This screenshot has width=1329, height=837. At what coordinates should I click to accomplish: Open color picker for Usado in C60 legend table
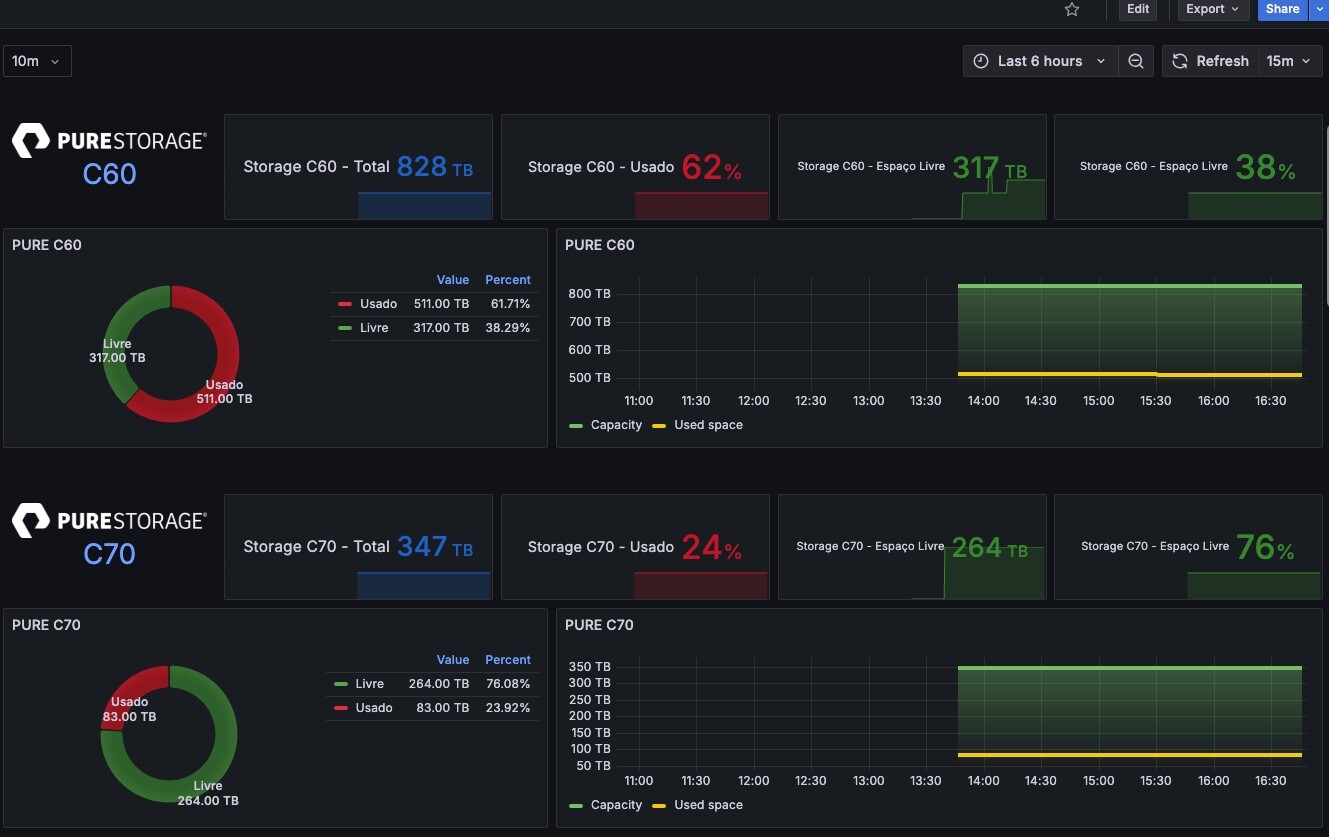pyautogui.click(x=345, y=304)
